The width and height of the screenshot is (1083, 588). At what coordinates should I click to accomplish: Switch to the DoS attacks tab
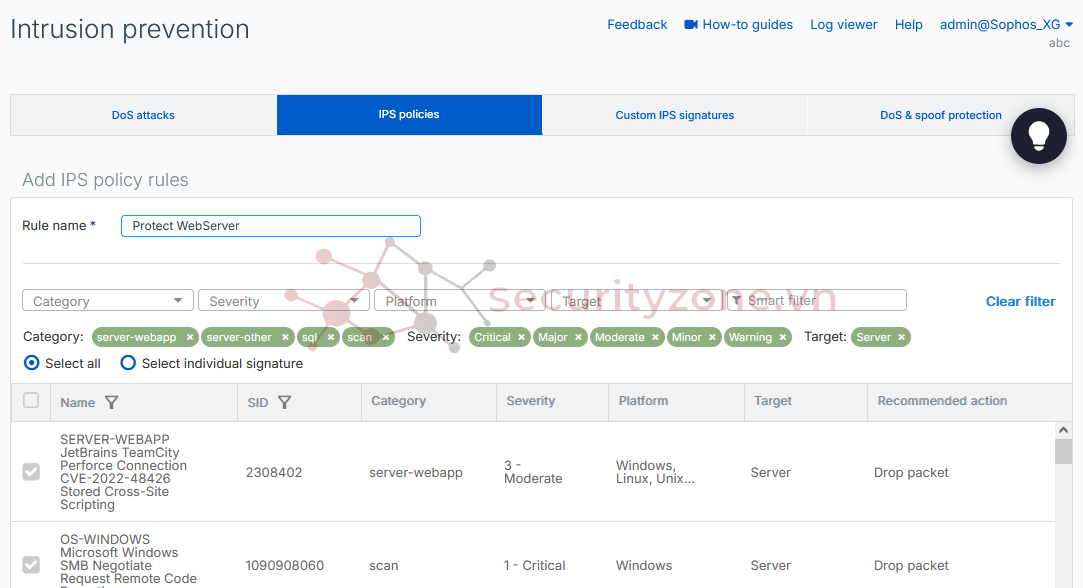[x=143, y=115]
